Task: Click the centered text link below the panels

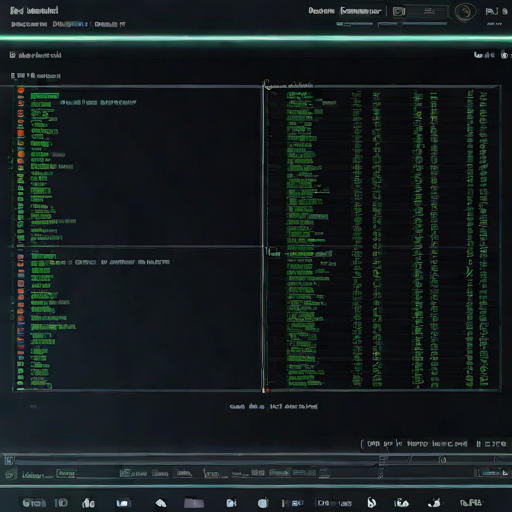Action: pyautogui.click(x=273, y=406)
